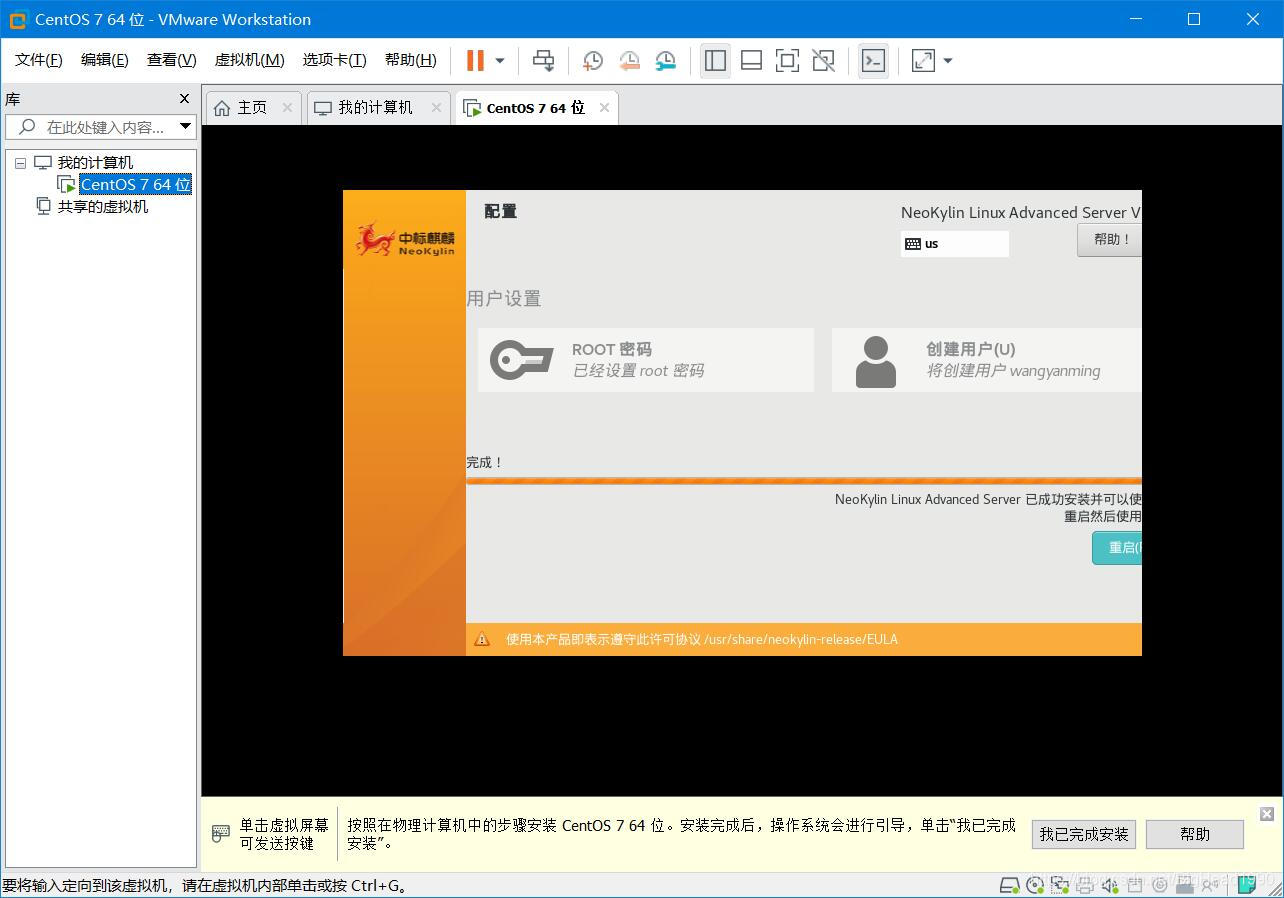The width and height of the screenshot is (1284, 898).
Task: Open the power options dropdown arrow
Action: click(x=500, y=60)
